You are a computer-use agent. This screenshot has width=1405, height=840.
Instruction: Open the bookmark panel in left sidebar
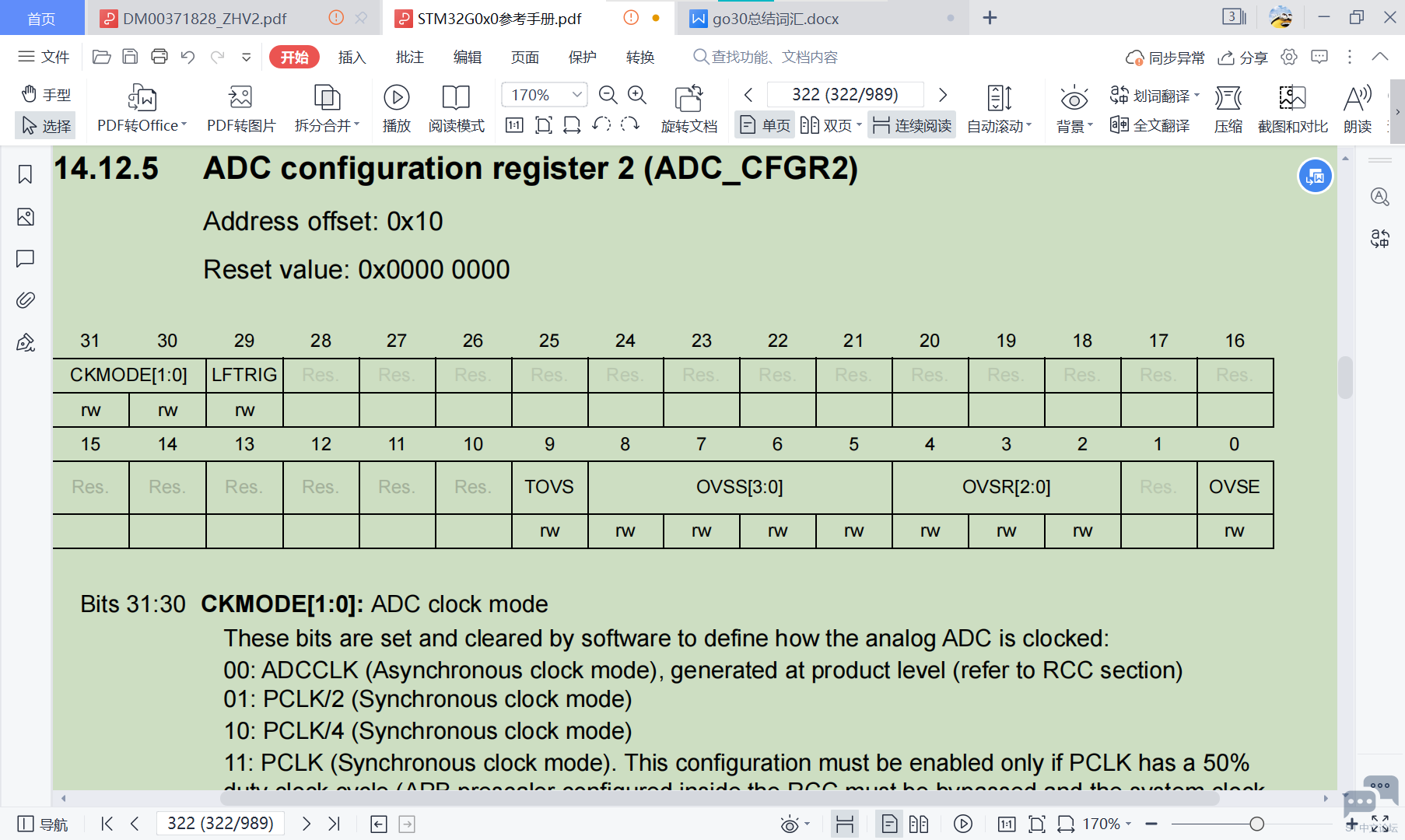tap(26, 174)
